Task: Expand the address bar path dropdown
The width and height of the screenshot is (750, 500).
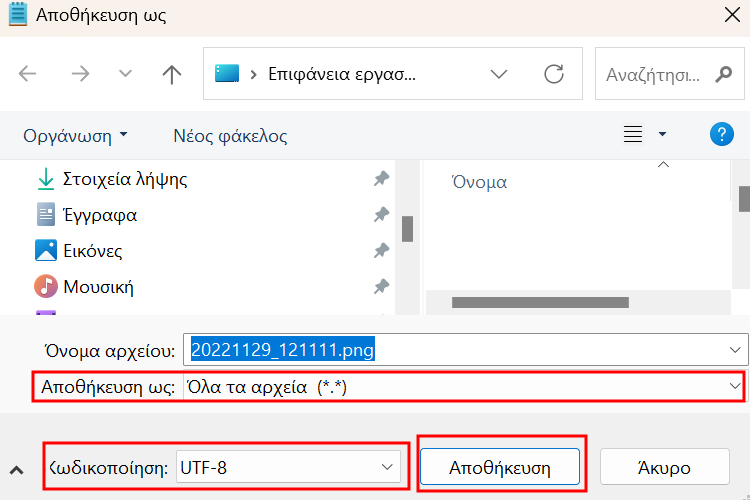Action: coord(499,74)
